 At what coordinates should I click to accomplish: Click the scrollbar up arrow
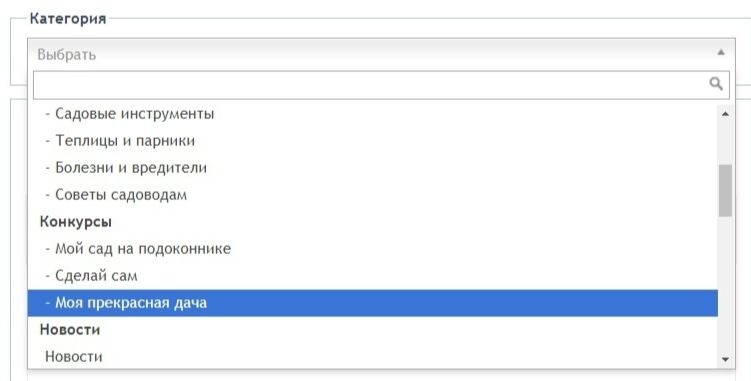click(x=725, y=114)
